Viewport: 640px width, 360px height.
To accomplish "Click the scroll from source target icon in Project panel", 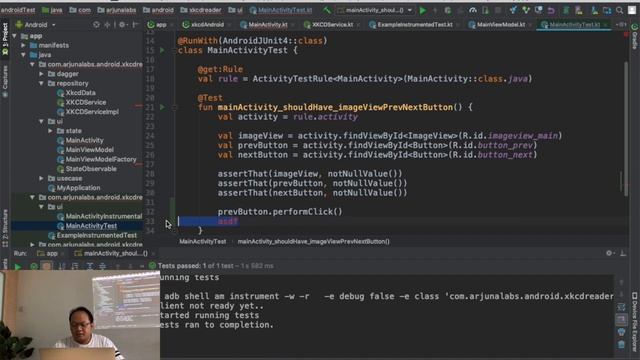I will pos(96,24).
